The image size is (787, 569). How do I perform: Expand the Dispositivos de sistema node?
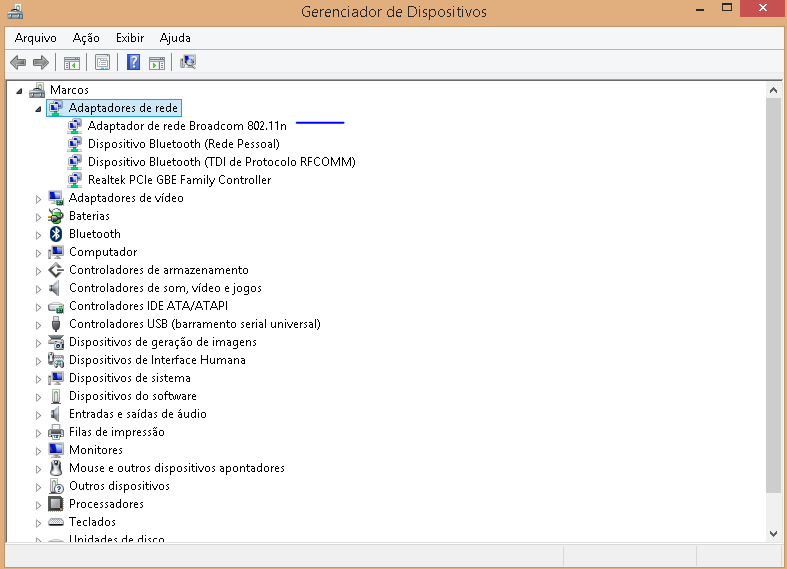click(x=38, y=379)
